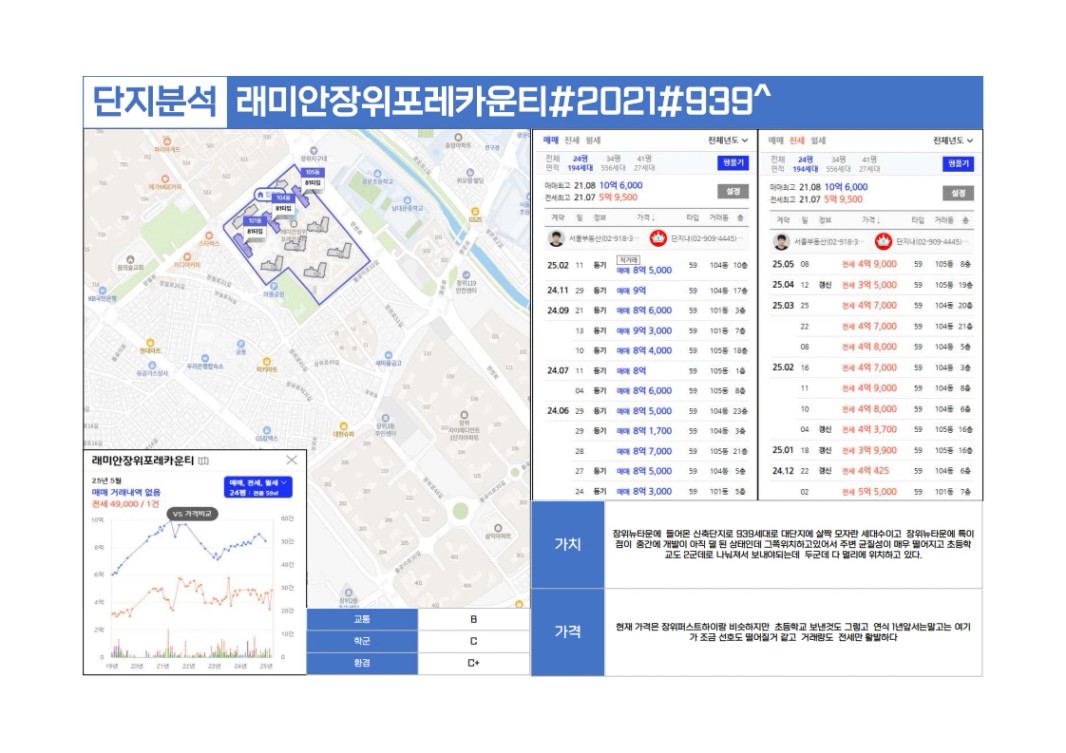1066x753 pixels.
Task: Click gray 설정 button in right panel
Action: (958, 194)
